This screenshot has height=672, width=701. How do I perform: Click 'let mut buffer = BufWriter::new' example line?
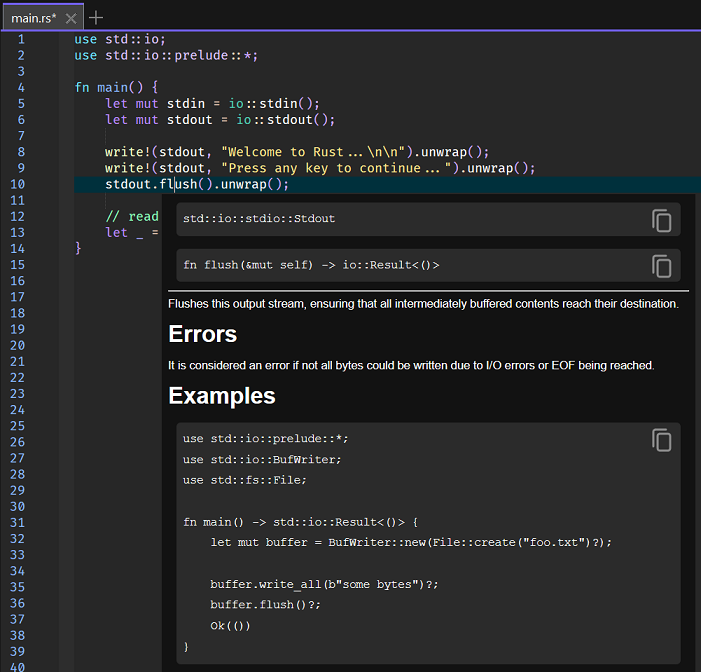411,543
